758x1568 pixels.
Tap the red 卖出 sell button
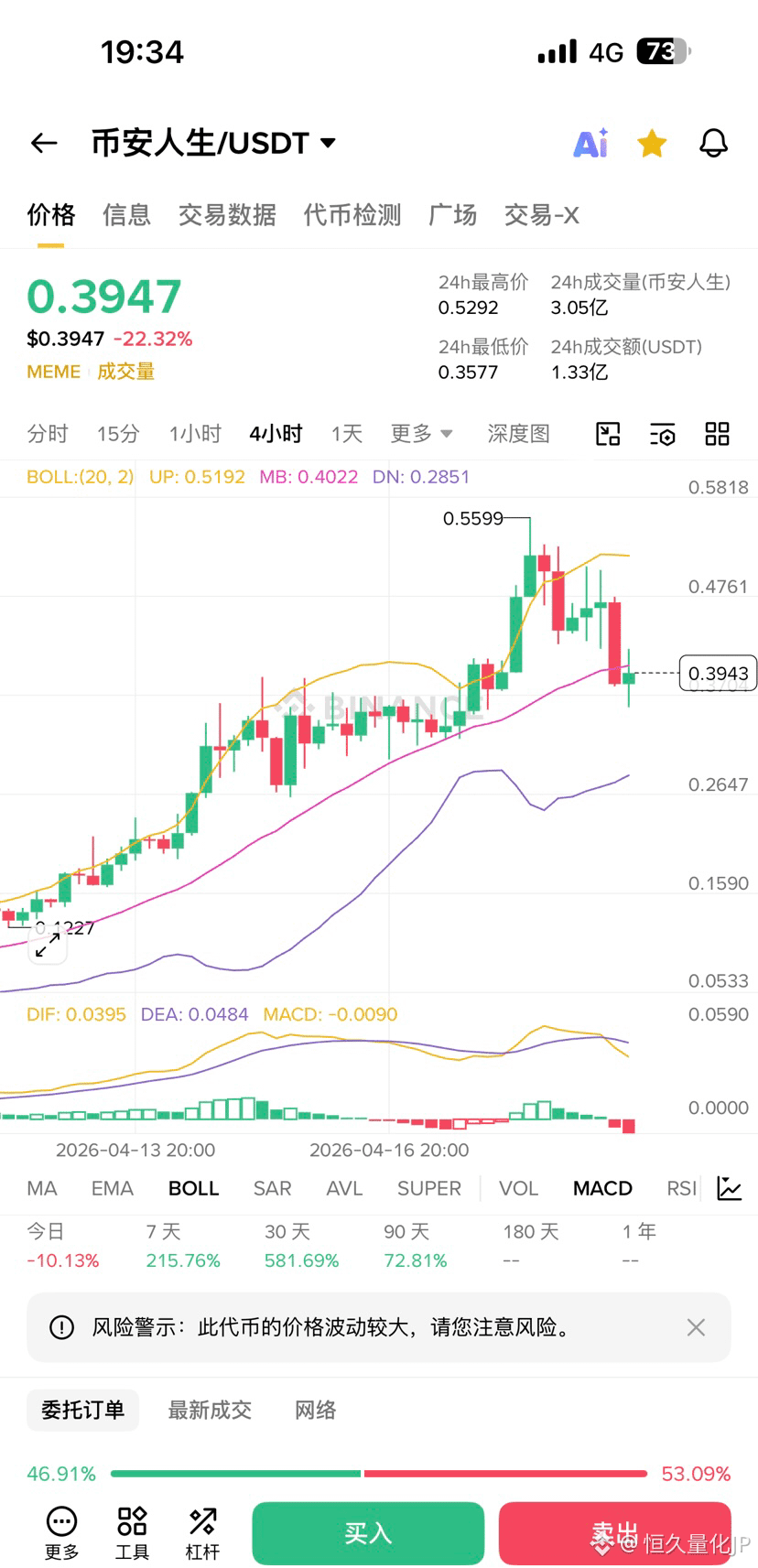point(614,1533)
